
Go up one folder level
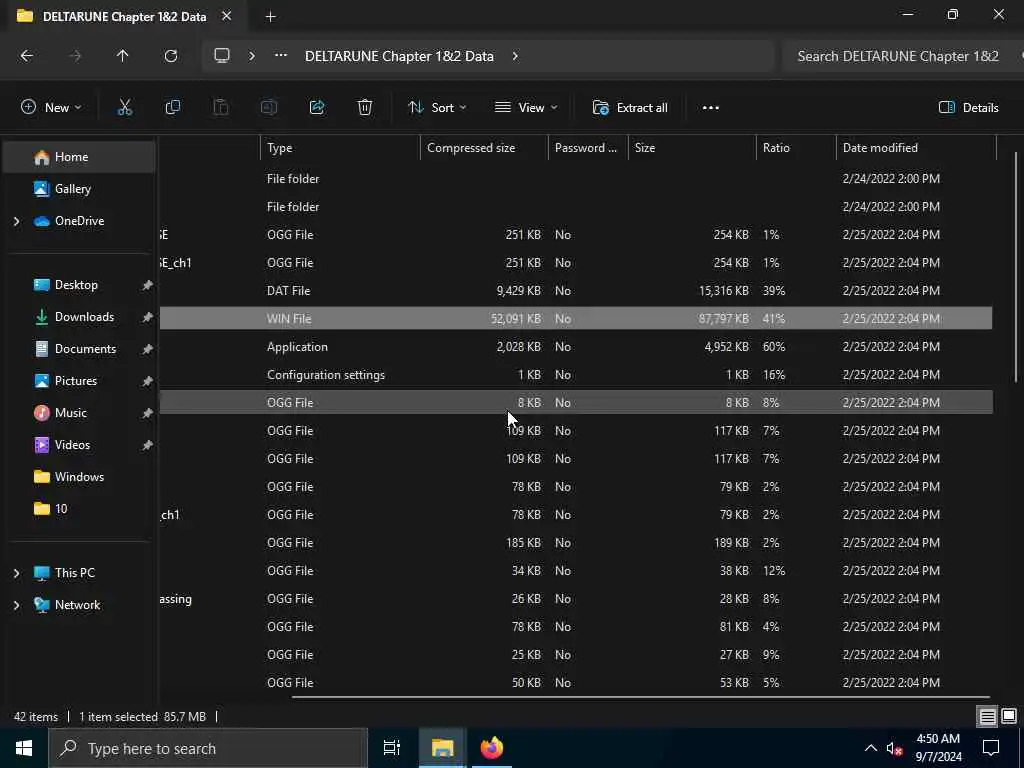(x=122, y=56)
